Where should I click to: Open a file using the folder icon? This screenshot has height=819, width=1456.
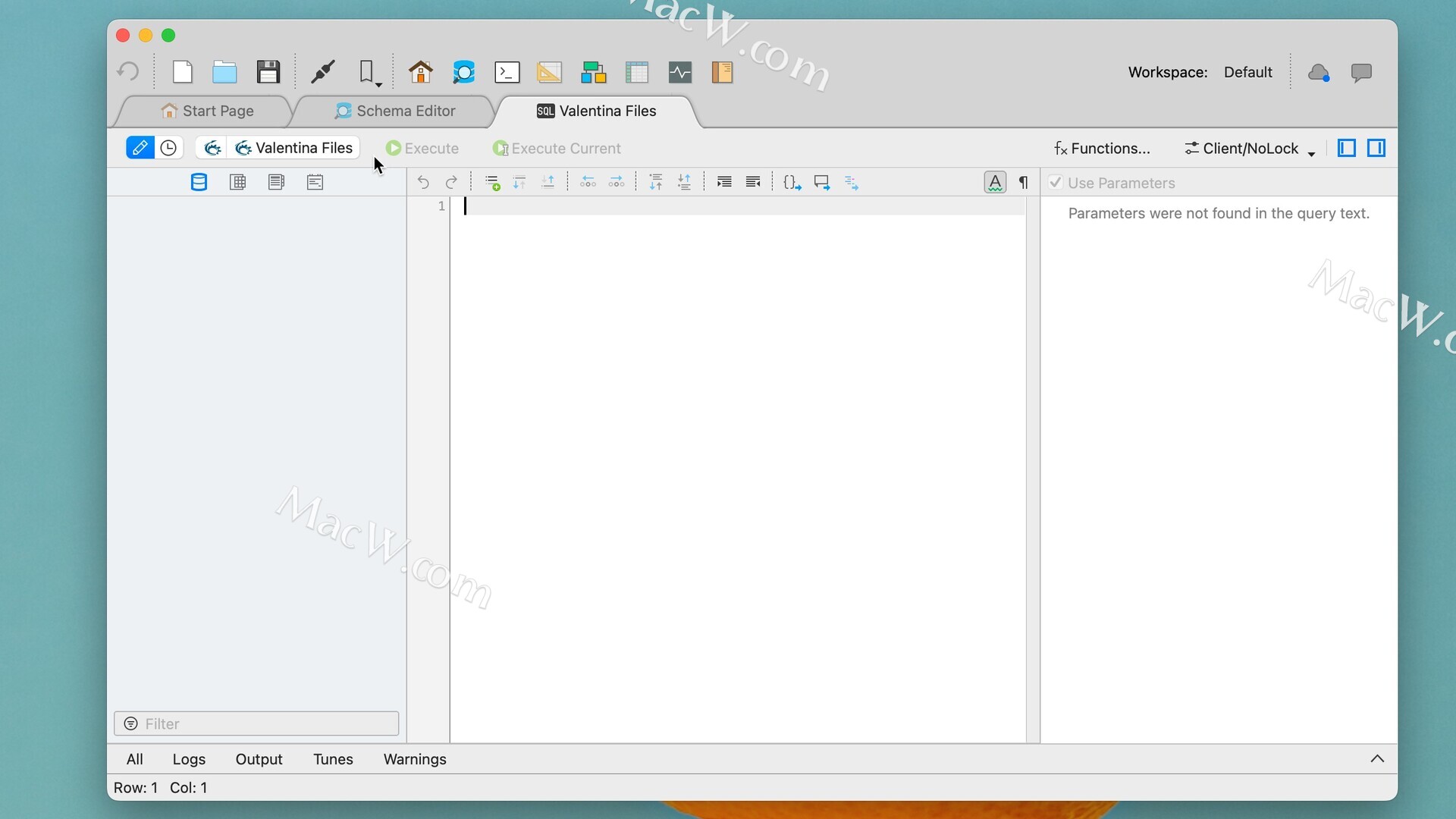point(224,72)
